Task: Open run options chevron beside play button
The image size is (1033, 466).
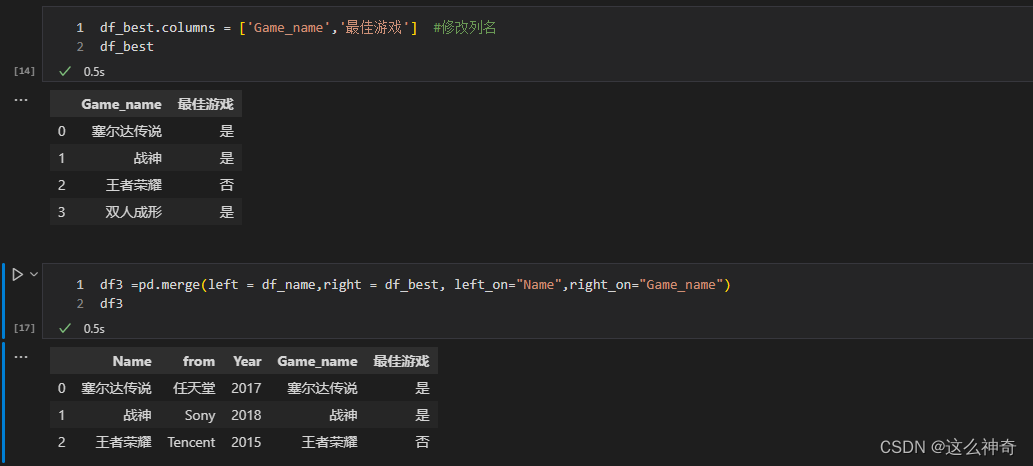Action: 34,273
